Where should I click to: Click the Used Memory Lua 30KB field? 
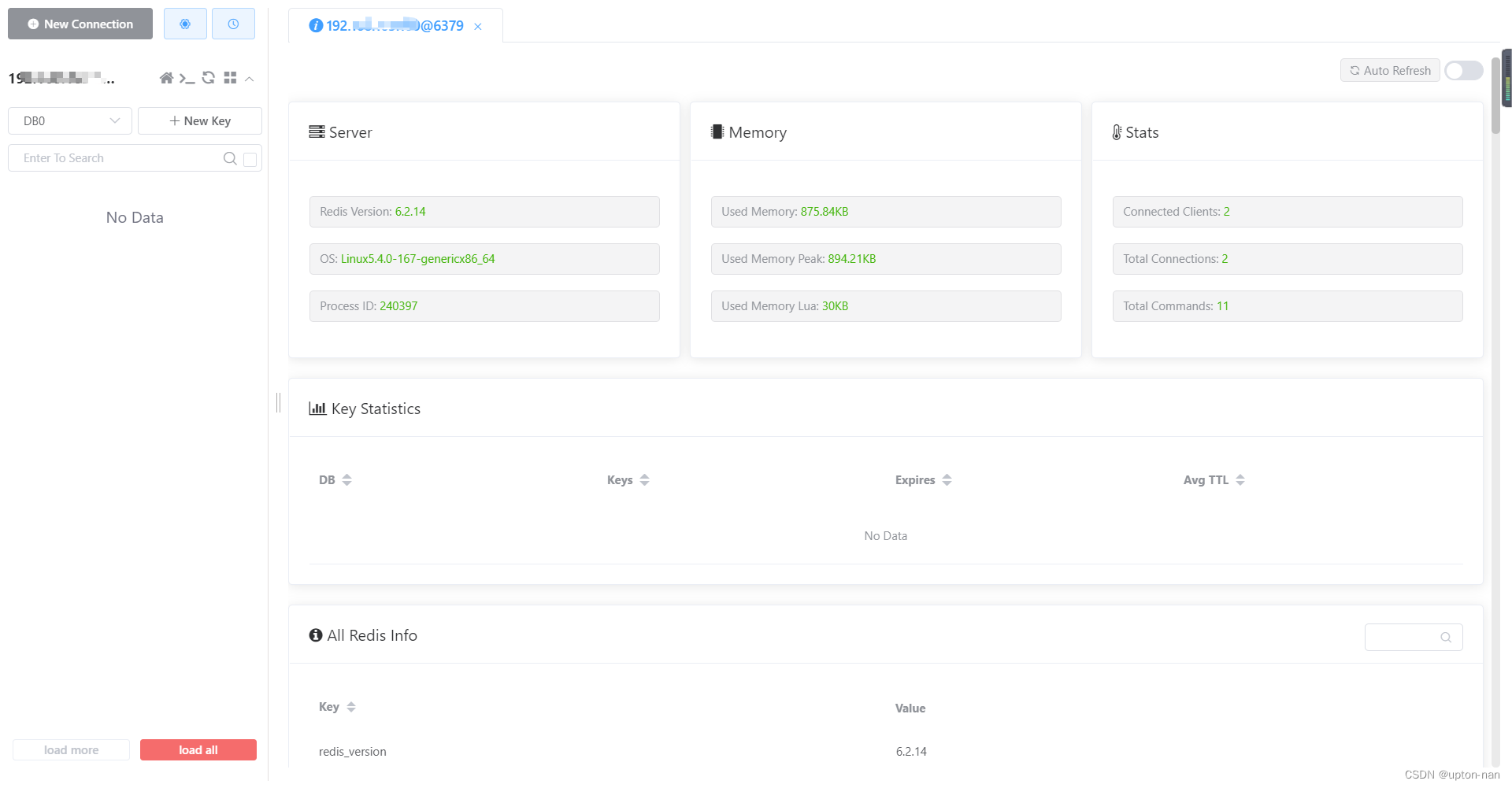click(x=886, y=306)
